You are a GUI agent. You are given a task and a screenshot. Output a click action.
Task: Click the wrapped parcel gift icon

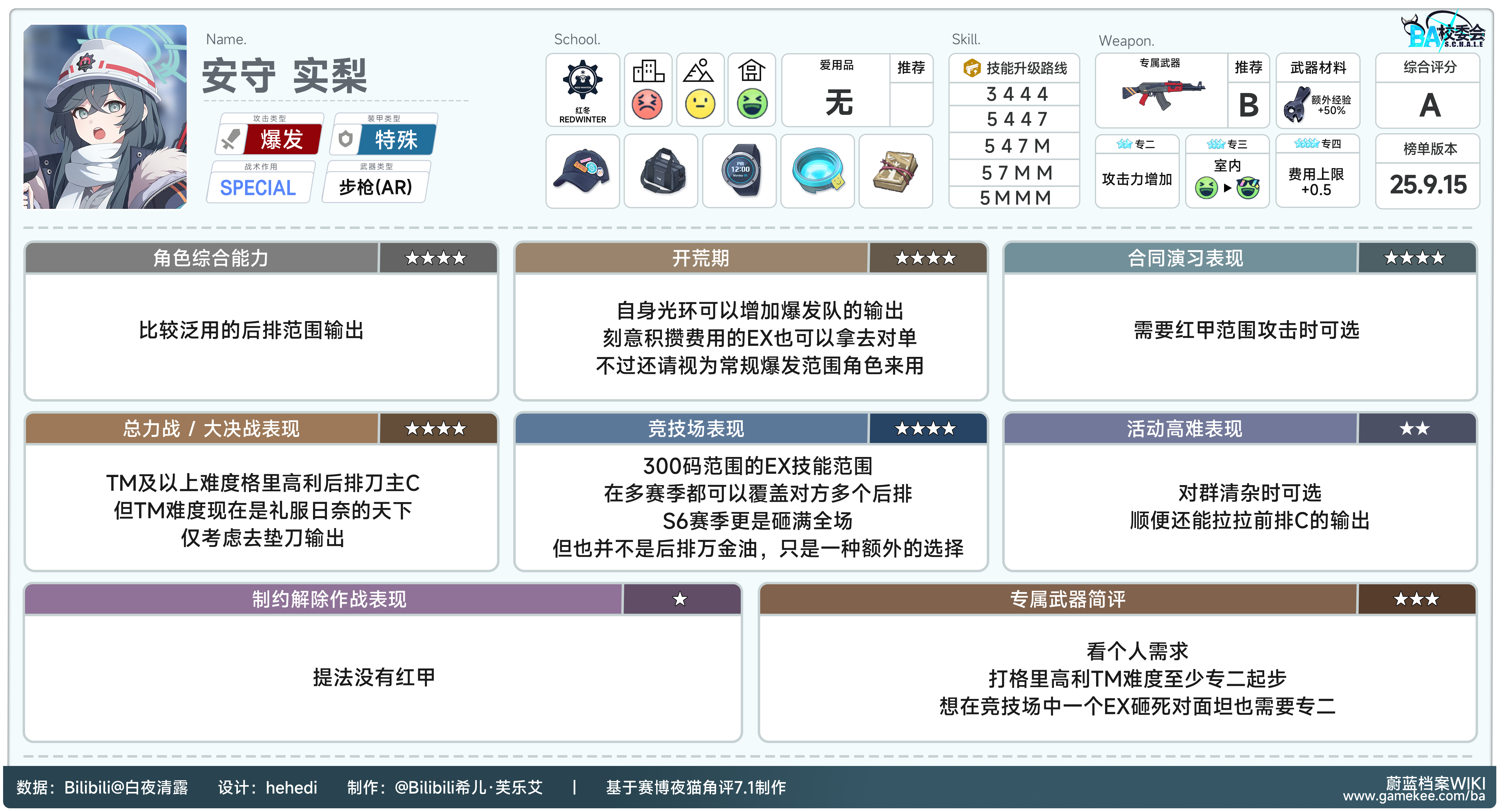896,171
